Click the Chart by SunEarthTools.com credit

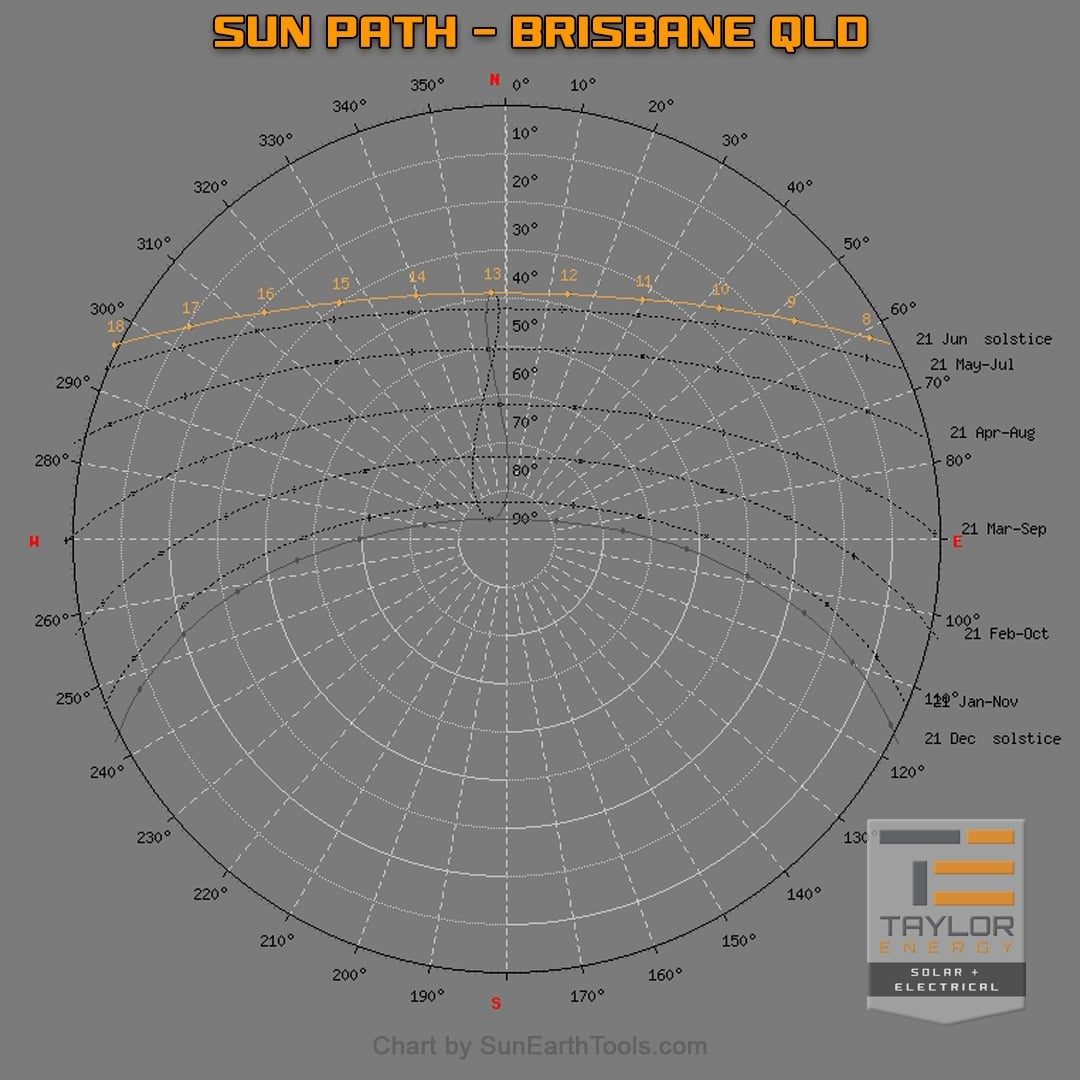pos(540,1047)
